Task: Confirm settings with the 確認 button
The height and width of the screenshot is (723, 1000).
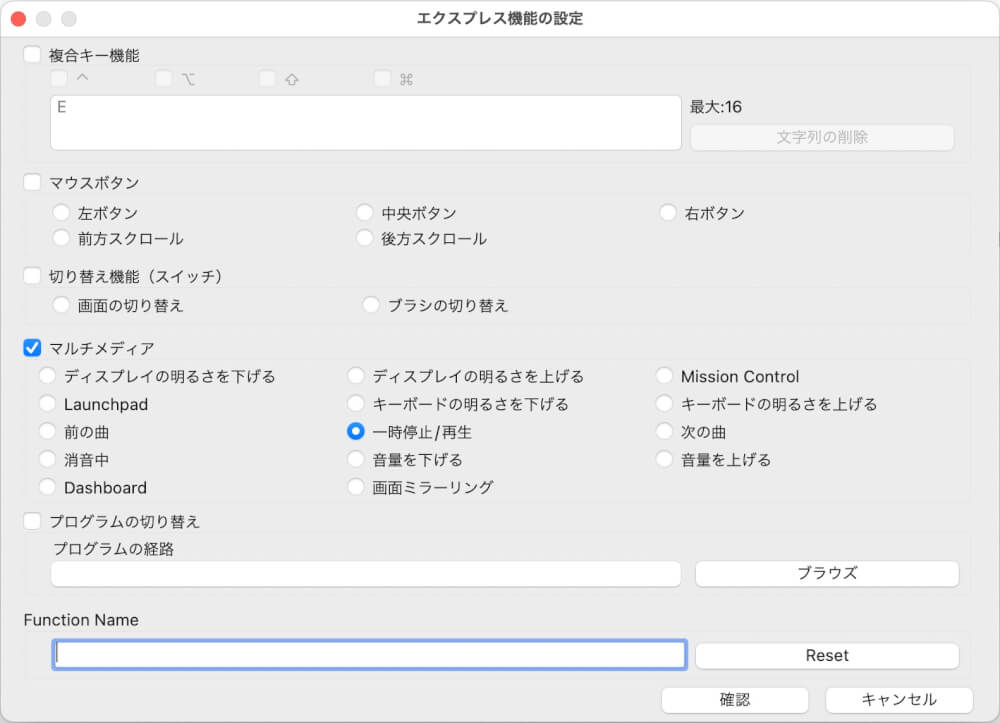Action: pyautogui.click(x=735, y=699)
